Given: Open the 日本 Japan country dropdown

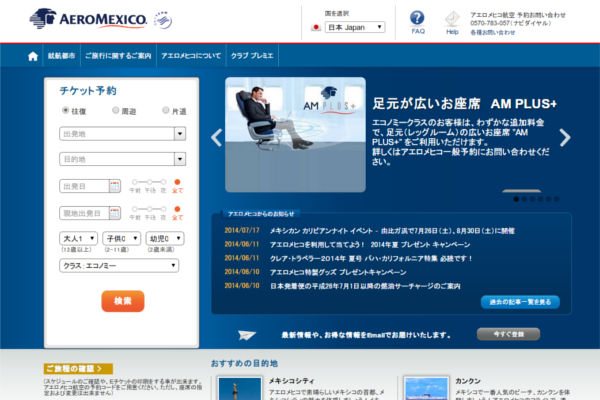Looking at the screenshot, I should coord(355,27).
